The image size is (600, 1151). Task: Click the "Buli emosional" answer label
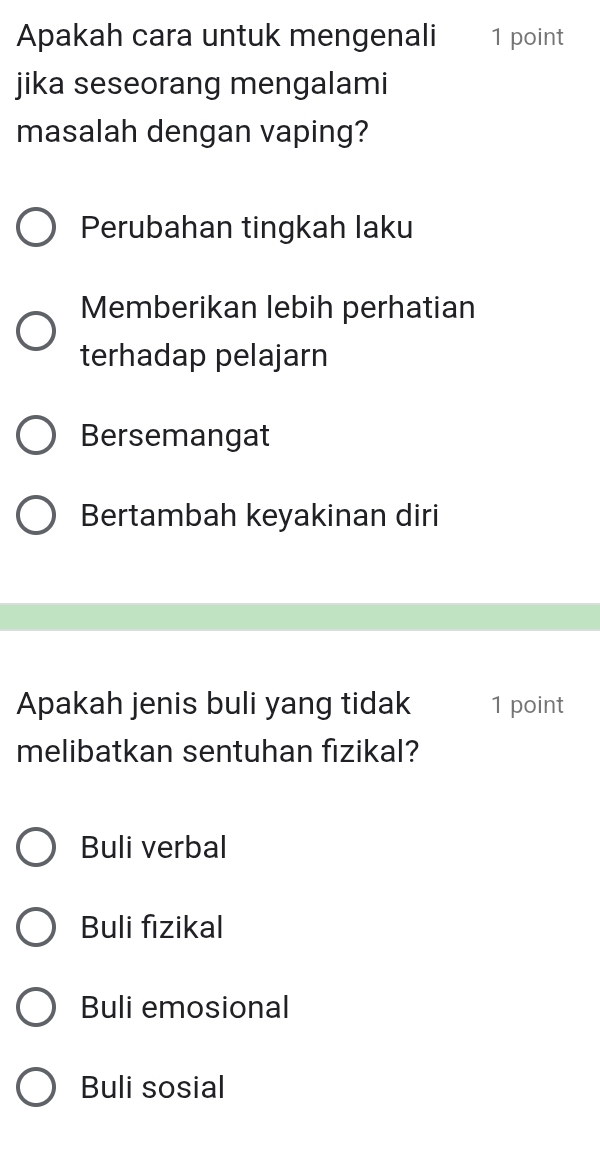point(185,1008)
